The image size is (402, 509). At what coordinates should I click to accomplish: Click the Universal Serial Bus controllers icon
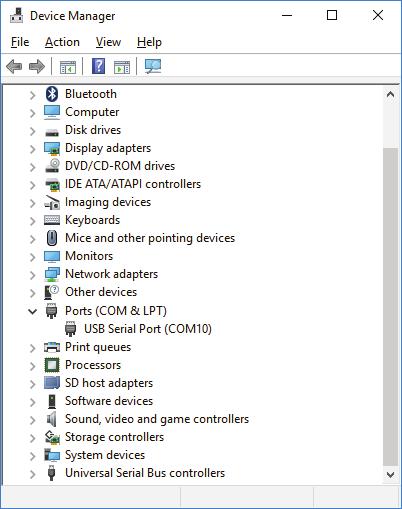51,473
